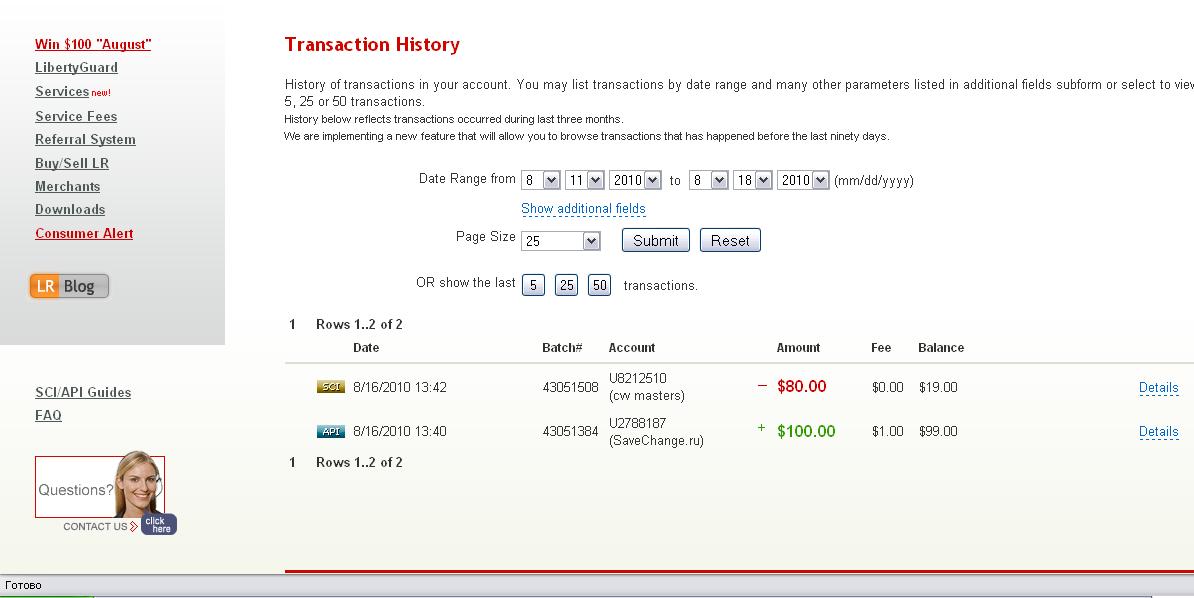View Details for the SaveChange.ru transaction

tap(1158, 432)
